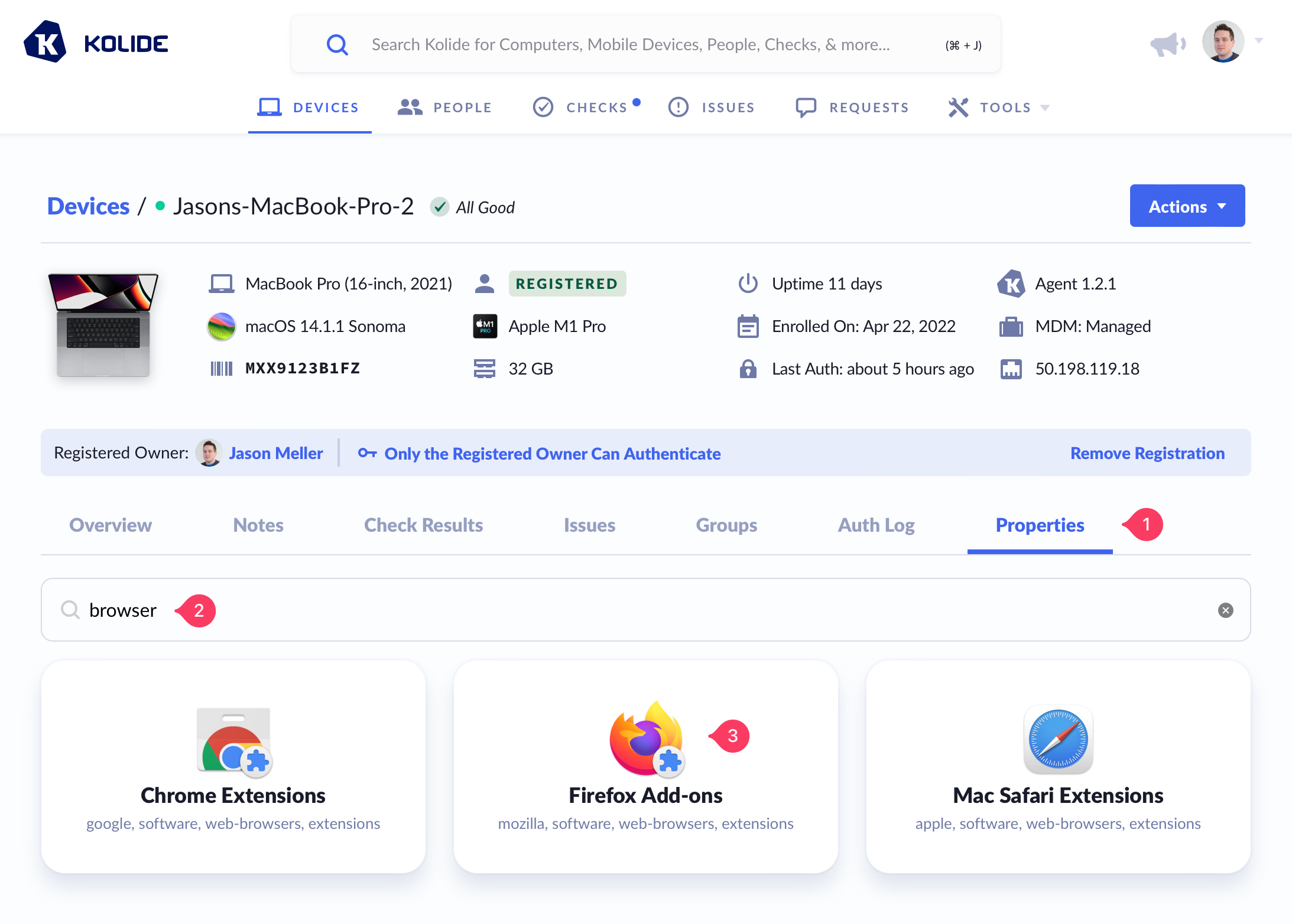Switch to the Auth Log tab

click(876, 525)
